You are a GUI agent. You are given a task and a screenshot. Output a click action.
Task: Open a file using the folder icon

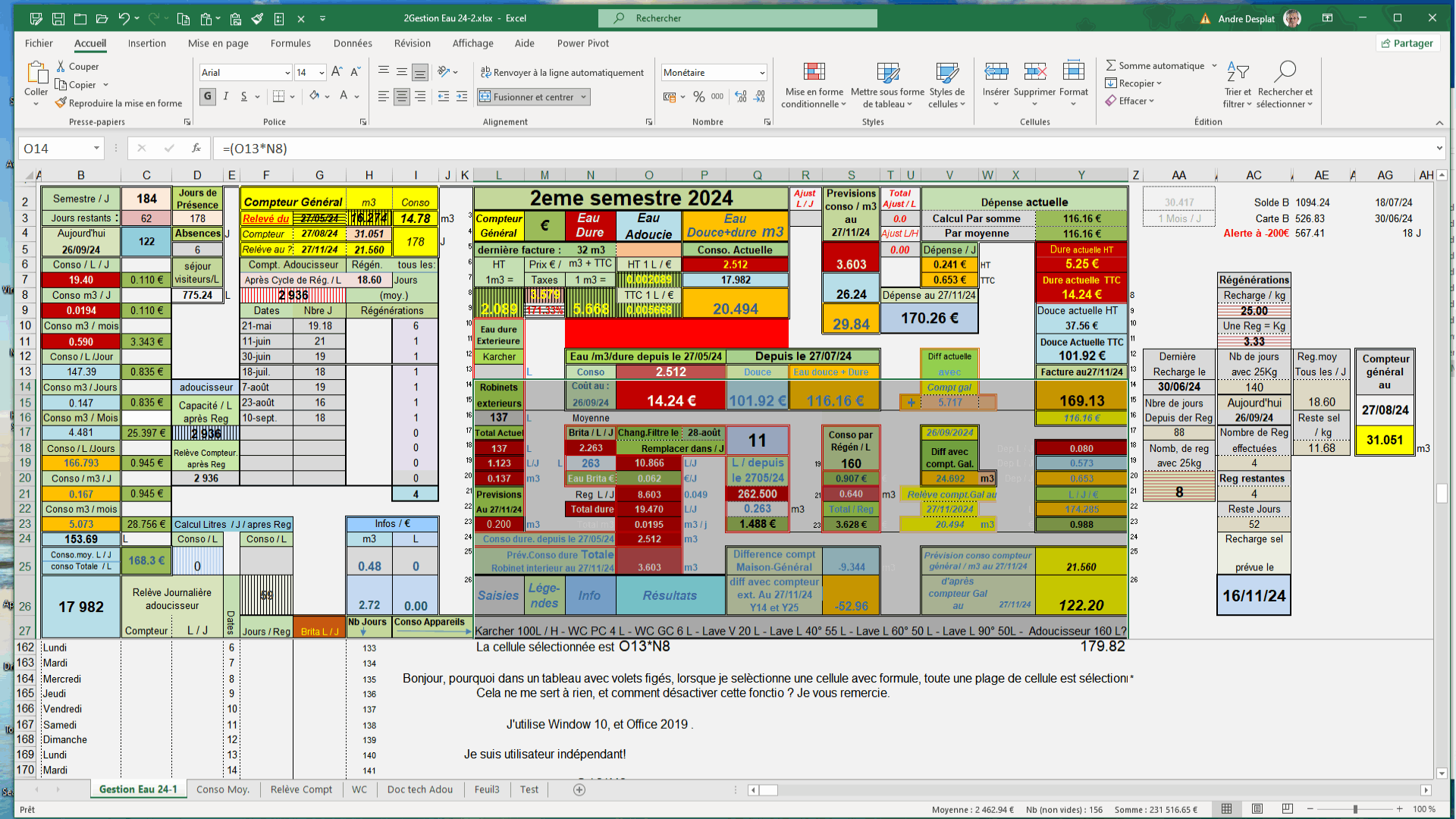(x=102, y=18)
